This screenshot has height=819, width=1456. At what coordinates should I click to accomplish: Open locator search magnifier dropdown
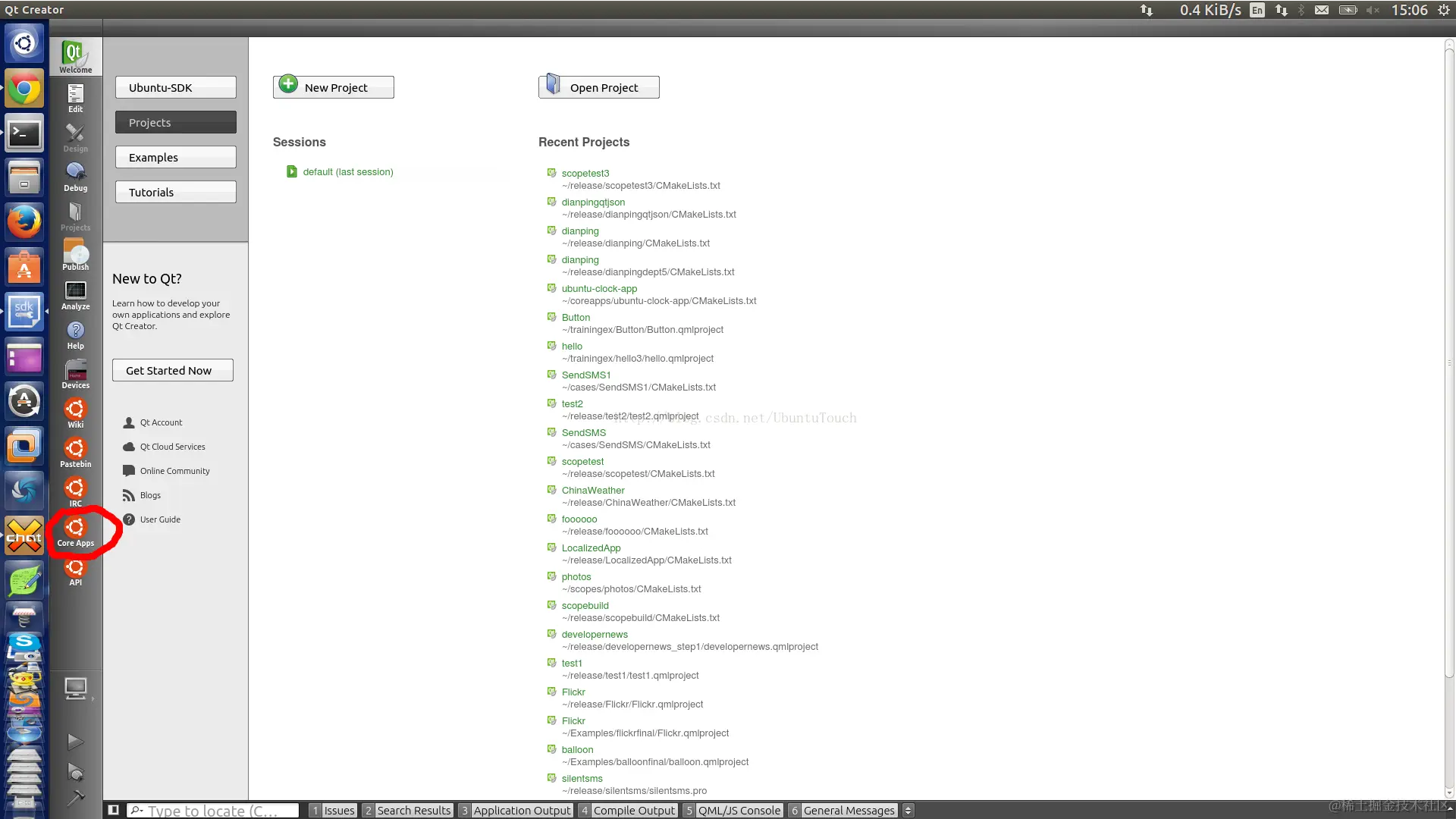pos(136,810)
